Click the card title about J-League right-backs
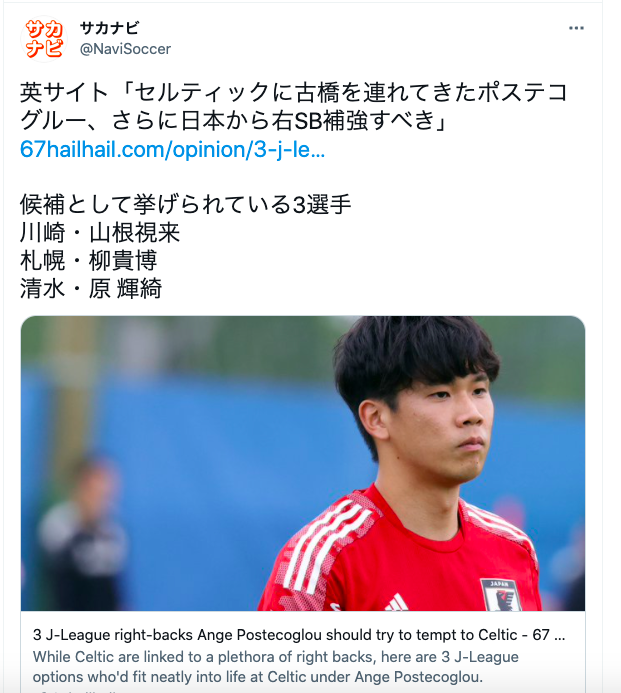 (299, 635)
